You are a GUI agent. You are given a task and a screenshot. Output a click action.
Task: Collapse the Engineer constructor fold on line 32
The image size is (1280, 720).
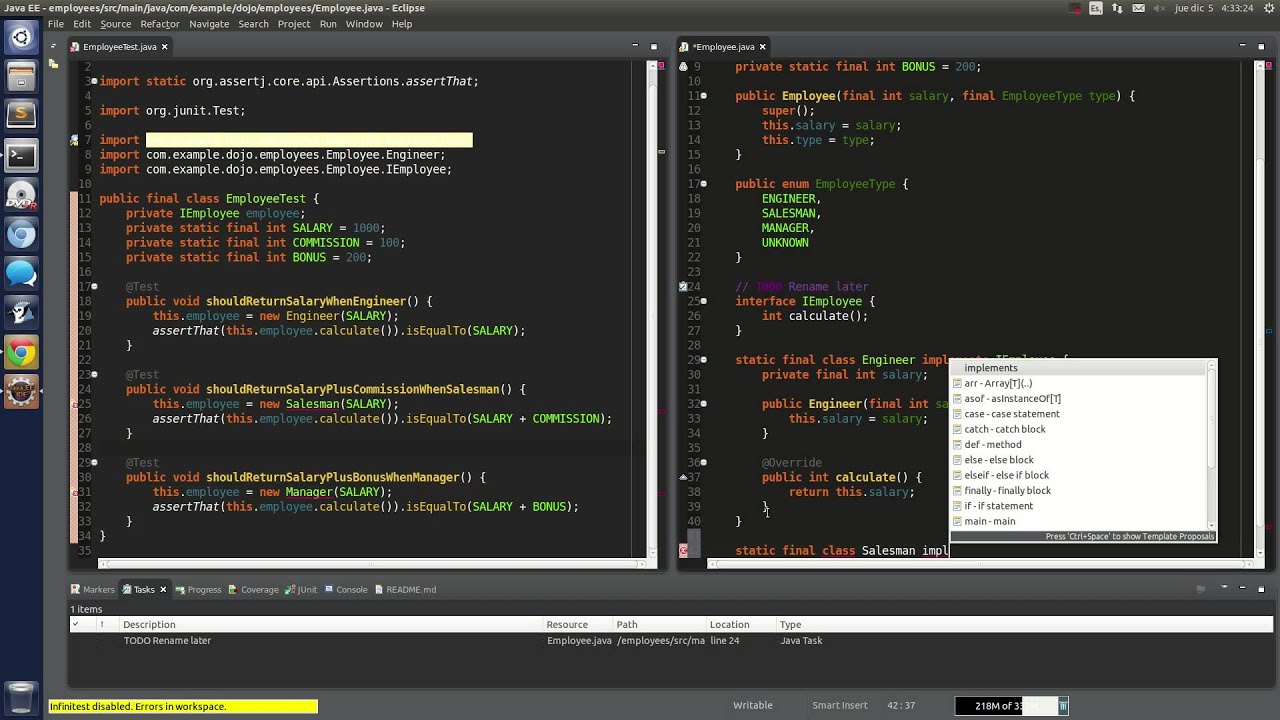tap(704, 404)
